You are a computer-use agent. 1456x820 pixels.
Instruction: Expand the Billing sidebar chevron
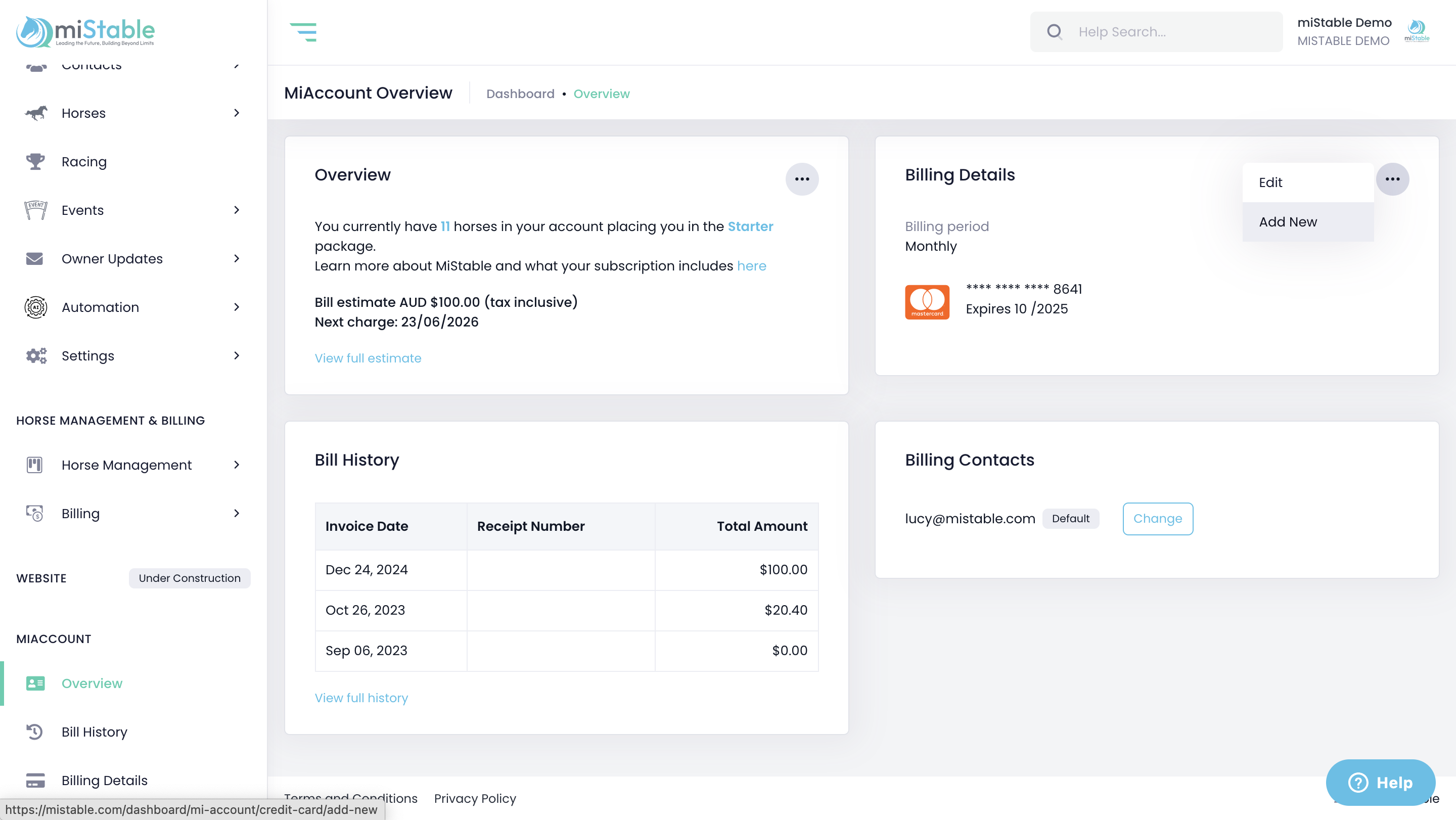pos(236,513)
